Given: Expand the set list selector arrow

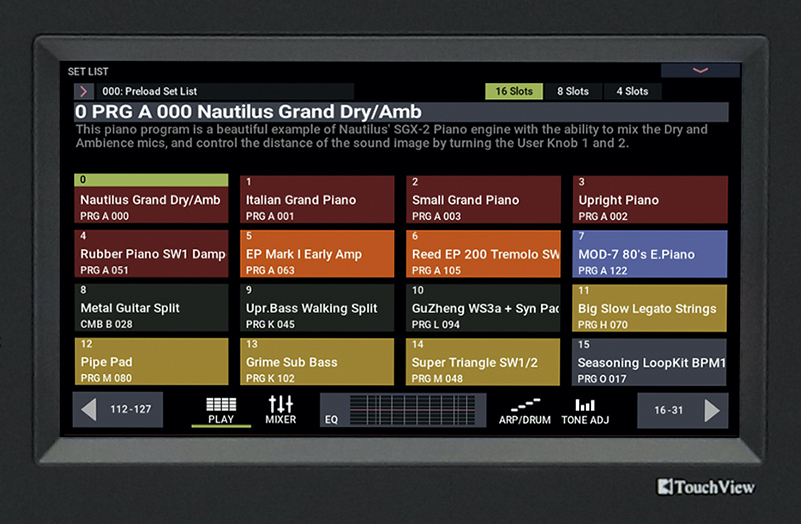Looking at the screenshot, I should tap(84, 91).
